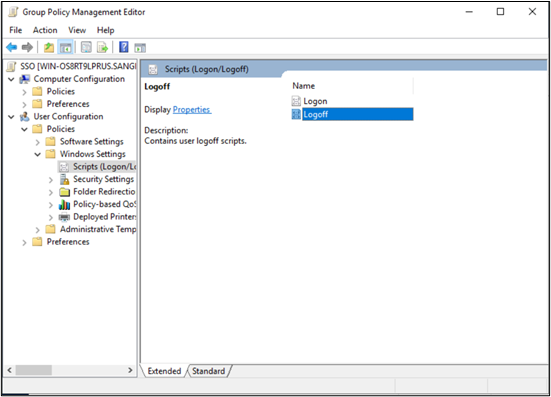Image resolution: width=551 pixels, height=397 pixels.
Task: Expand the Policy-based QoS node
Action: coord(51,205)
